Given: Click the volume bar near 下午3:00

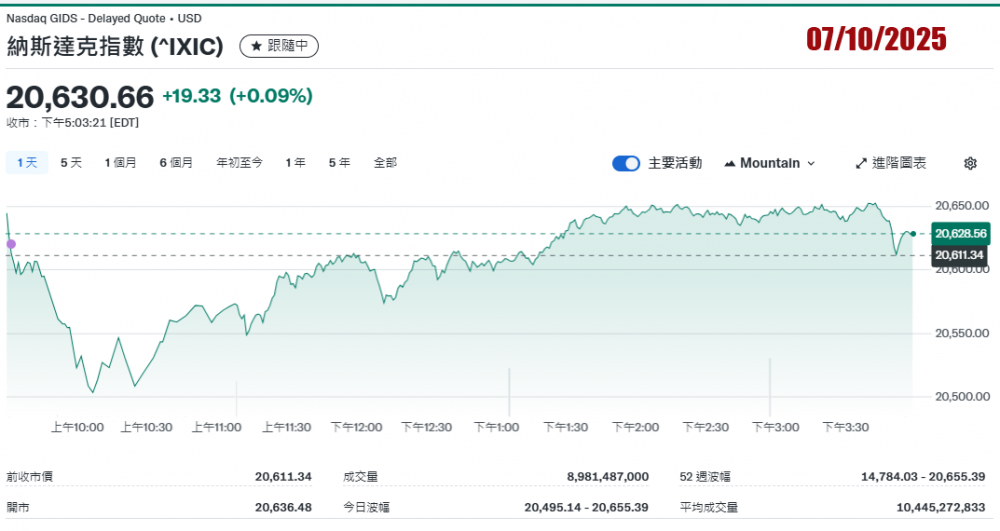Looking at the screenshot, I should 770,388.
